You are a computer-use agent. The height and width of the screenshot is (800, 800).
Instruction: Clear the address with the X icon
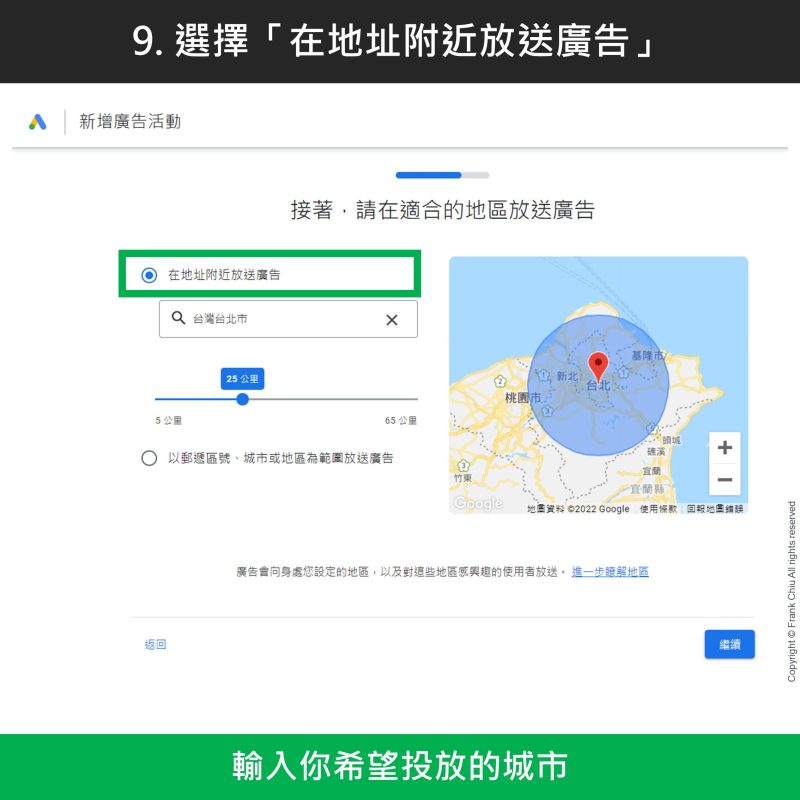[x=392, y=319]
